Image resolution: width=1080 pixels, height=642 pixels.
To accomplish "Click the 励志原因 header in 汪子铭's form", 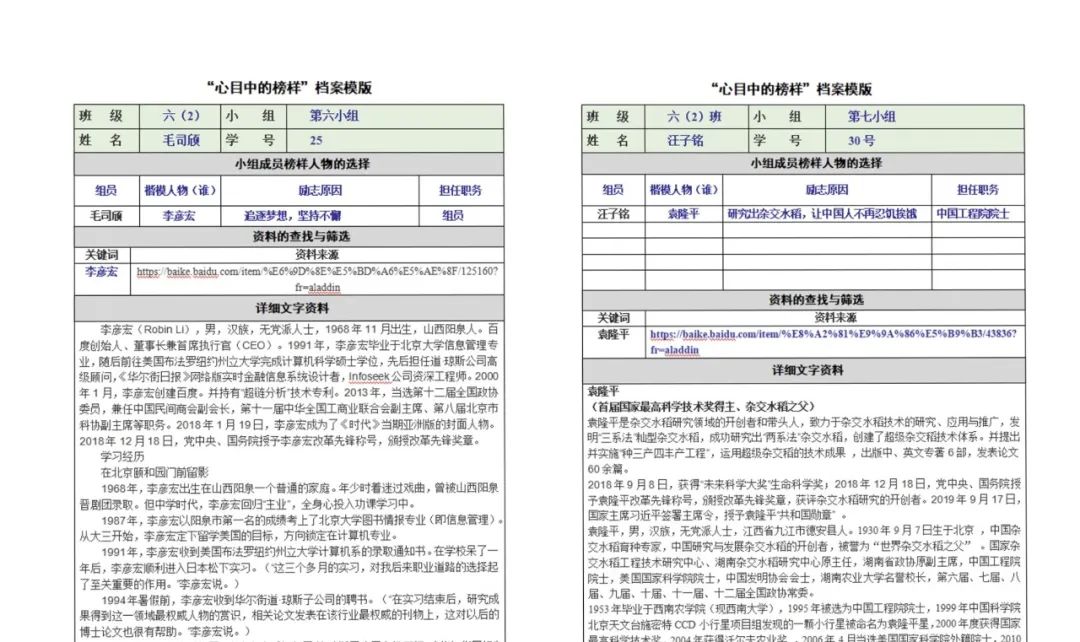I will tap(827, 189).
